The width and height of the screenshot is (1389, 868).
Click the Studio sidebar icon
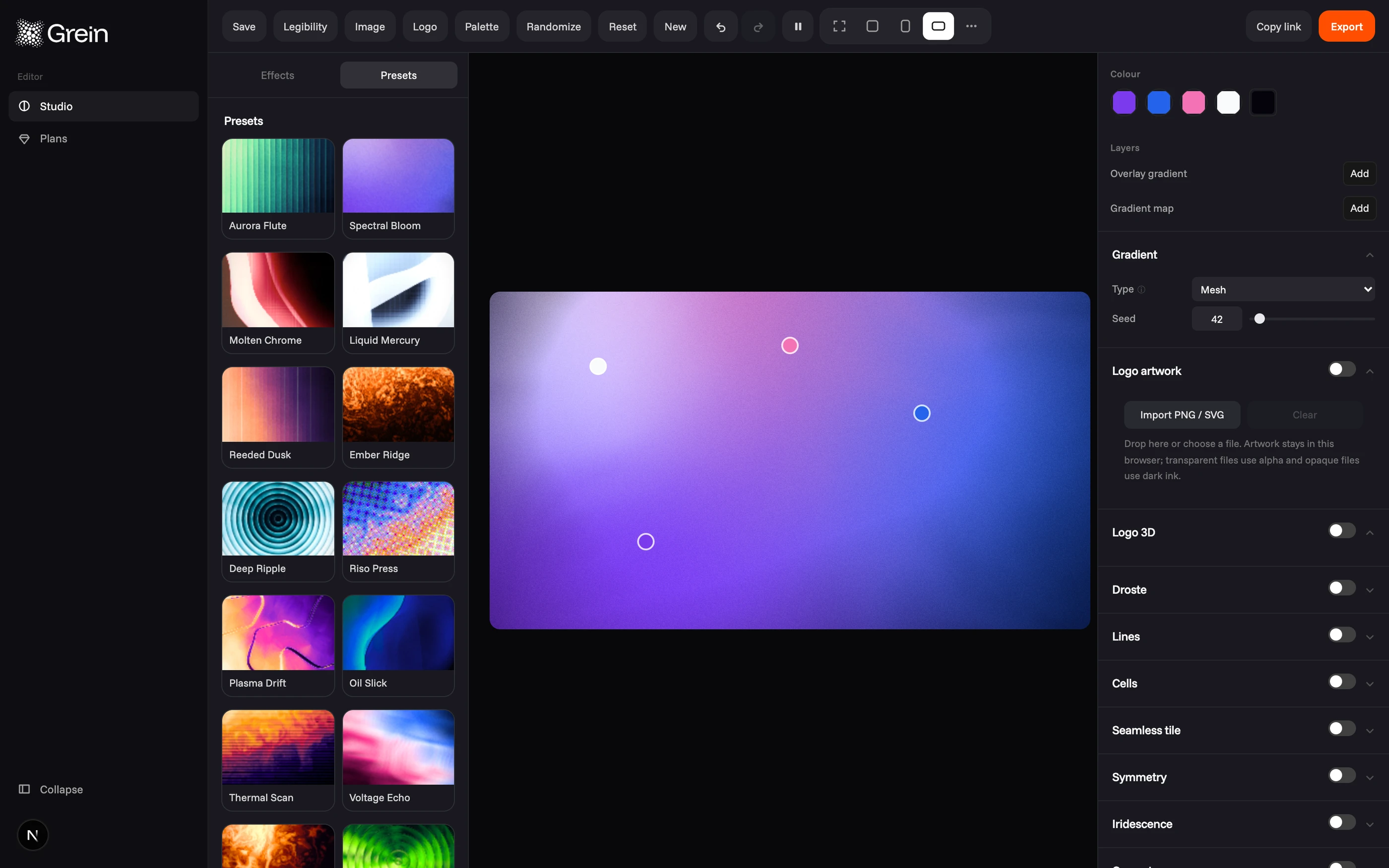(24, 106)
